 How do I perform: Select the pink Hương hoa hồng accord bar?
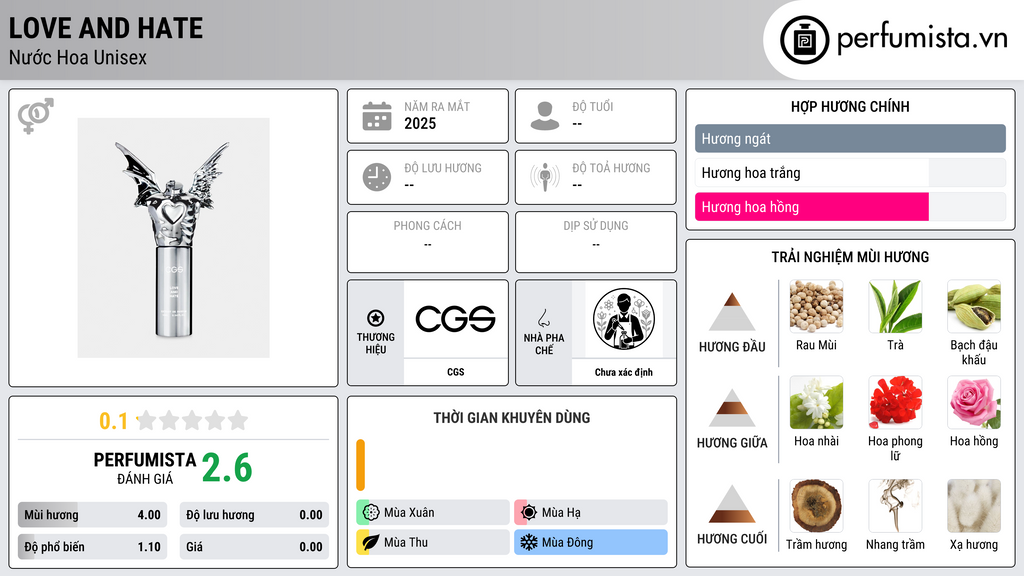tap(850, 207)
